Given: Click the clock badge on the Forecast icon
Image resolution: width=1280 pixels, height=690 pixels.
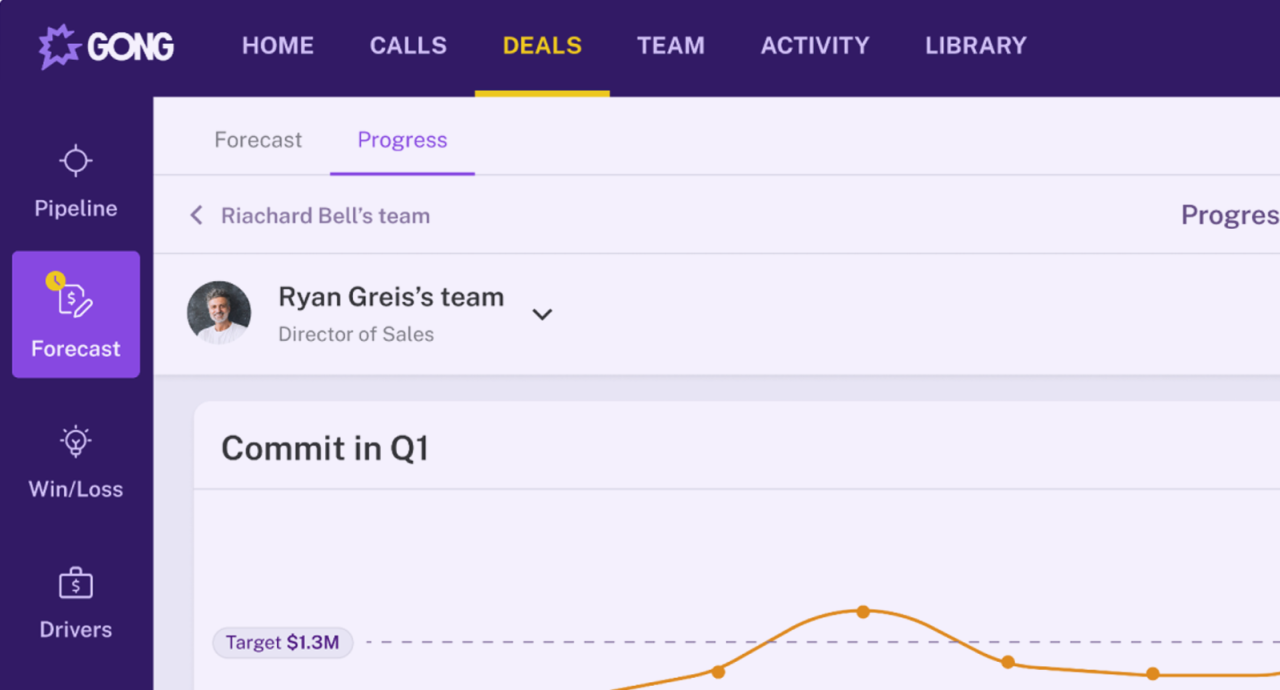Looking at the screenshot, I should (x=57, y=283).
